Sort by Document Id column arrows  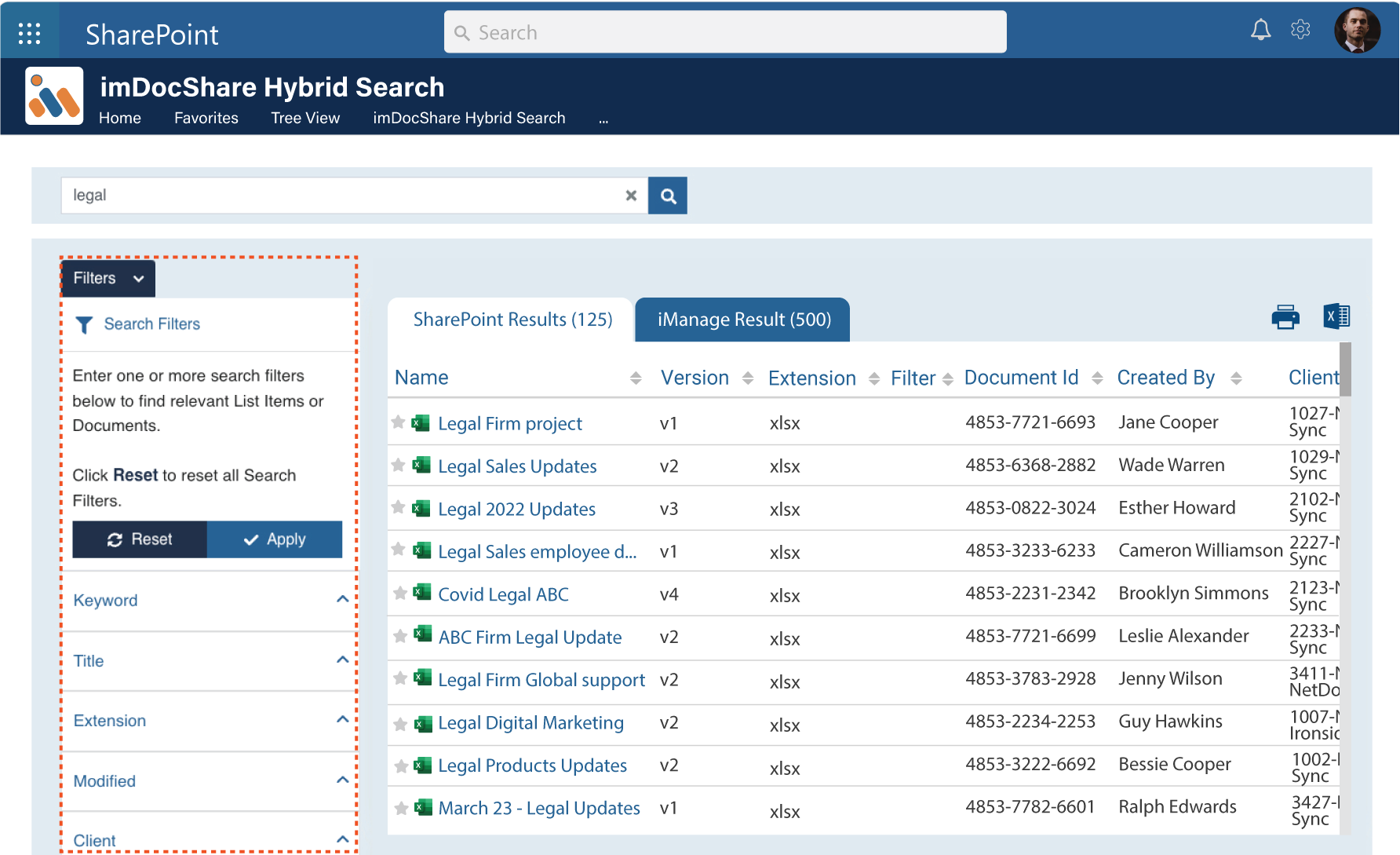[1097, 378]
